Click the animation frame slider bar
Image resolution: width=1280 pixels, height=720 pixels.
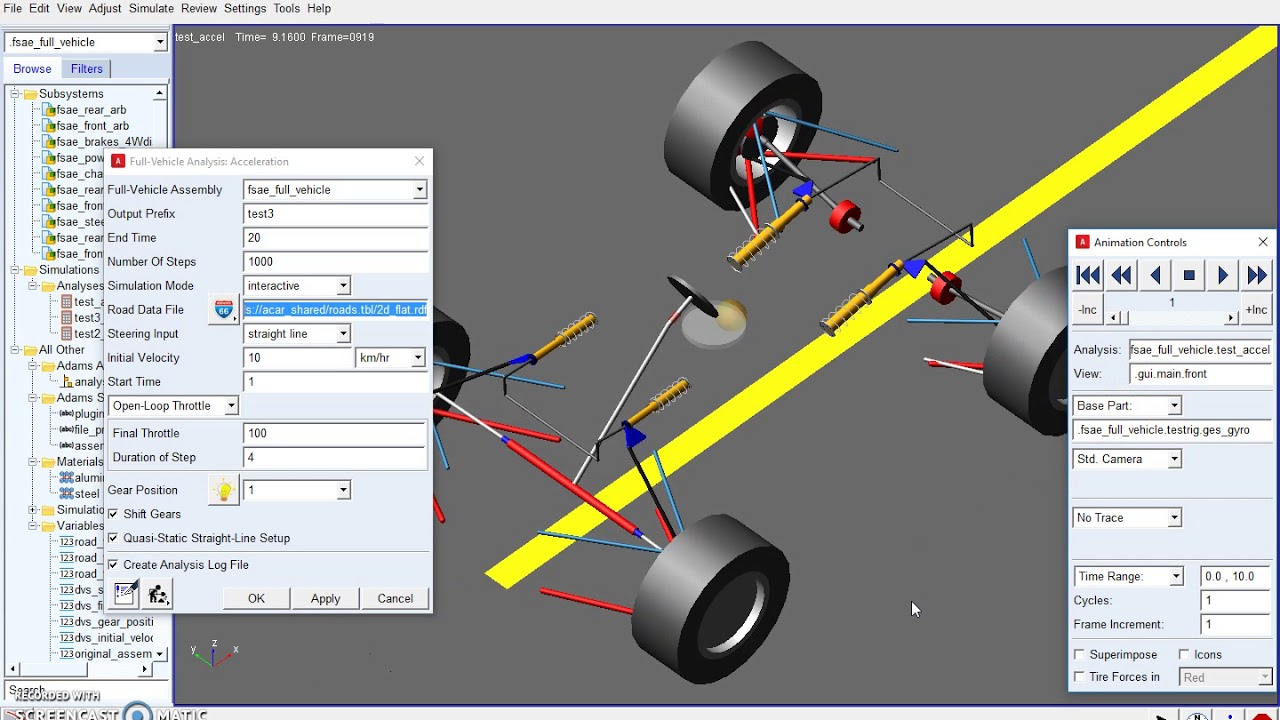[1172, 317]
